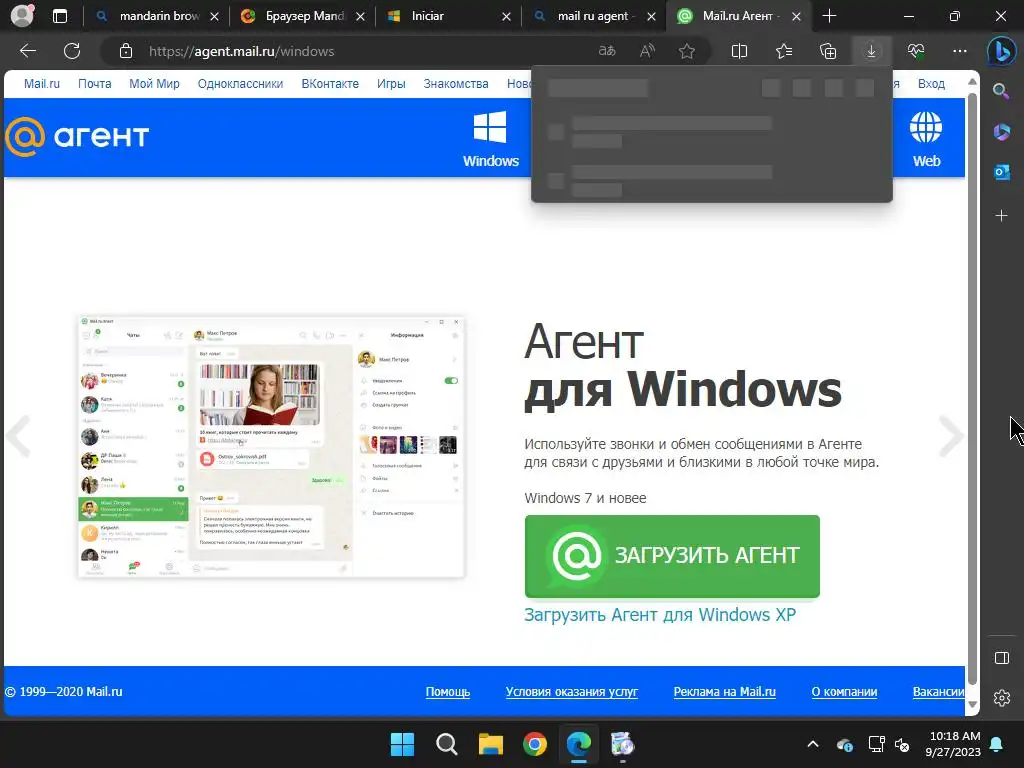The height and width of the screenshot is (768, 1024).
Task: Go to the Агент logo homepage
Action: 77,136
